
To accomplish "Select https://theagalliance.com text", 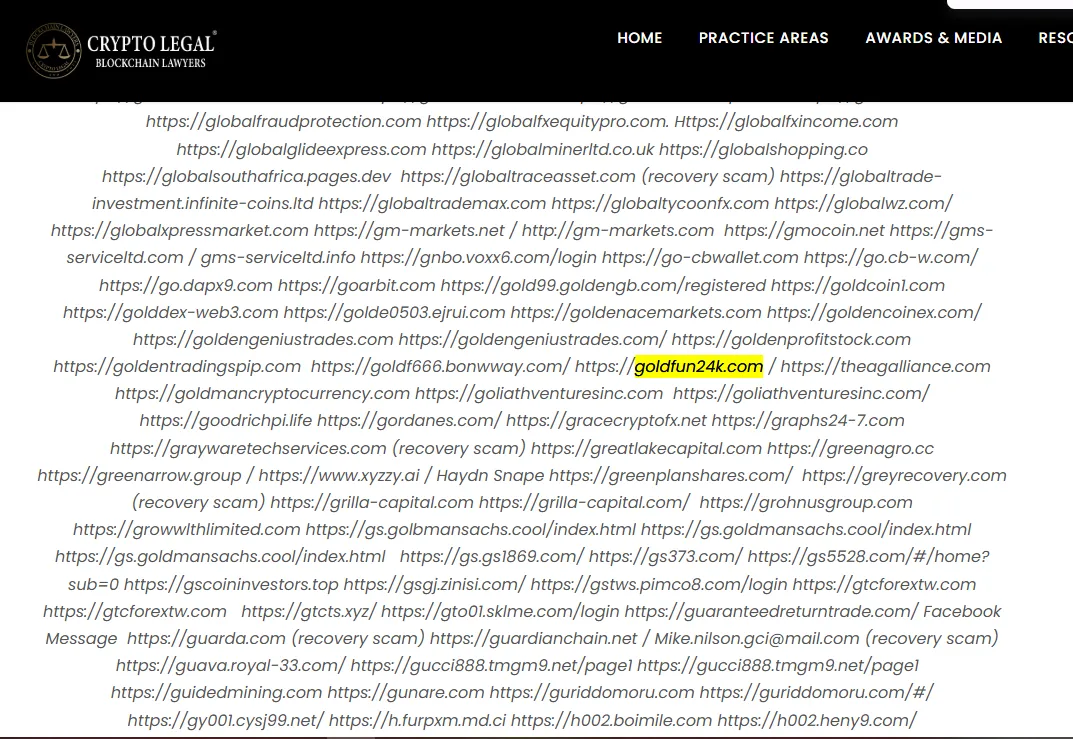I will (885, 366).
